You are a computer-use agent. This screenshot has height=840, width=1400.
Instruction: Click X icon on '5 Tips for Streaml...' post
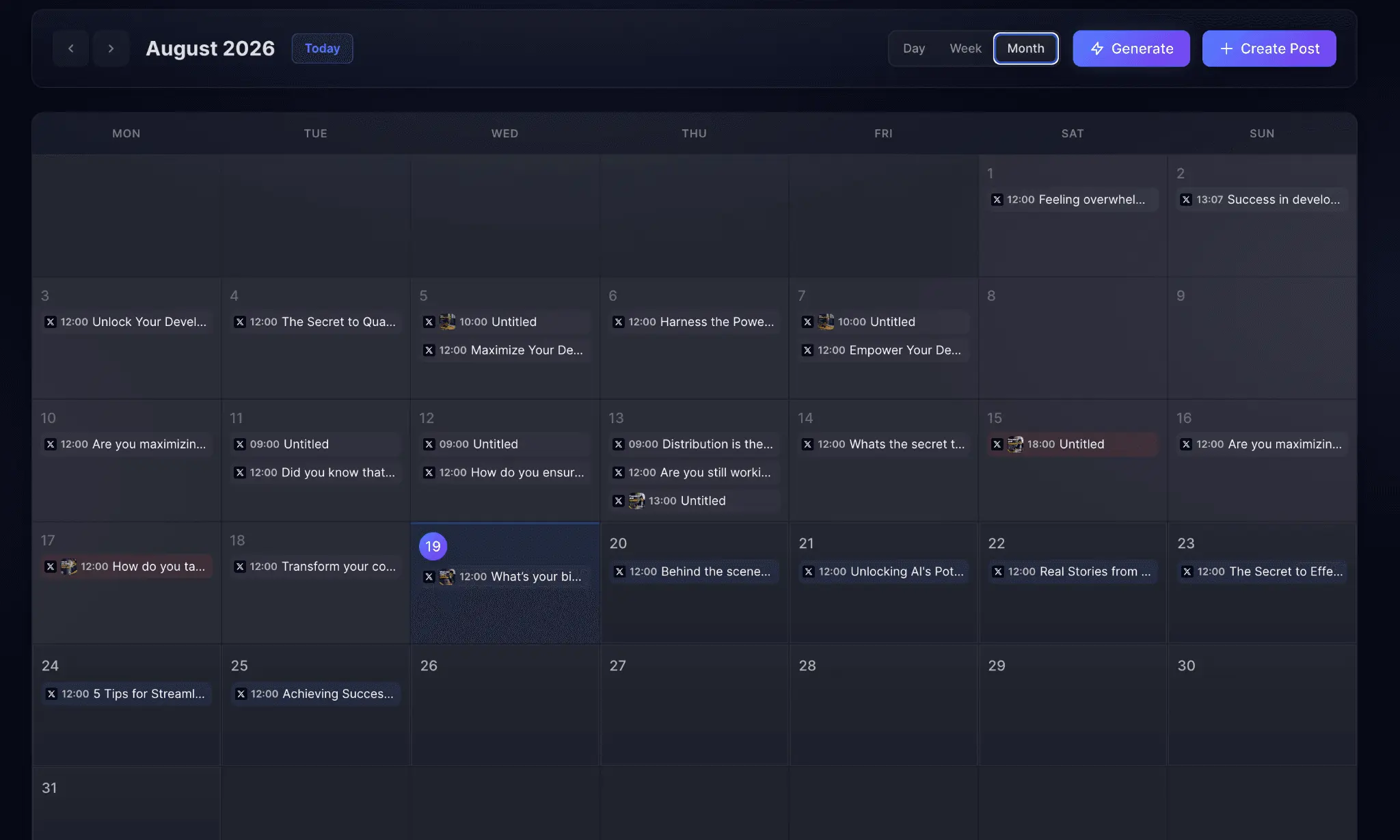tap(51, 694)
